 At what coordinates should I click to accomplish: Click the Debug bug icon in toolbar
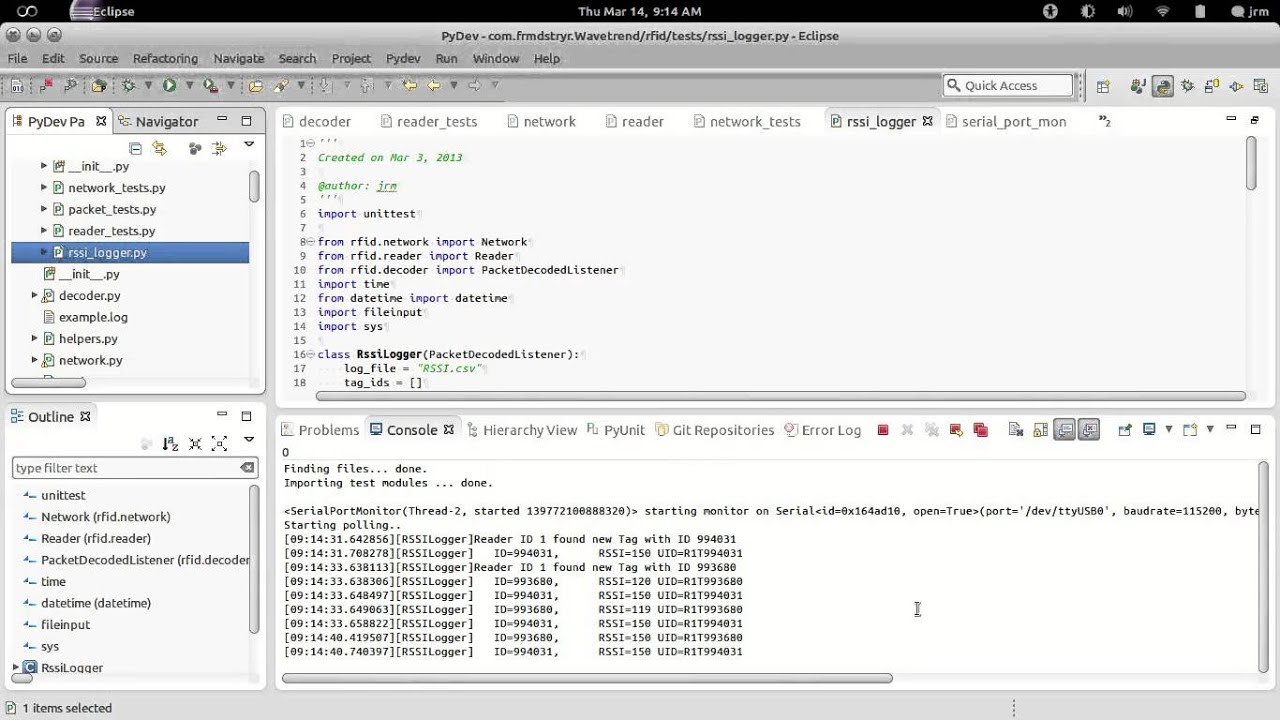click(x=128, y=85)
